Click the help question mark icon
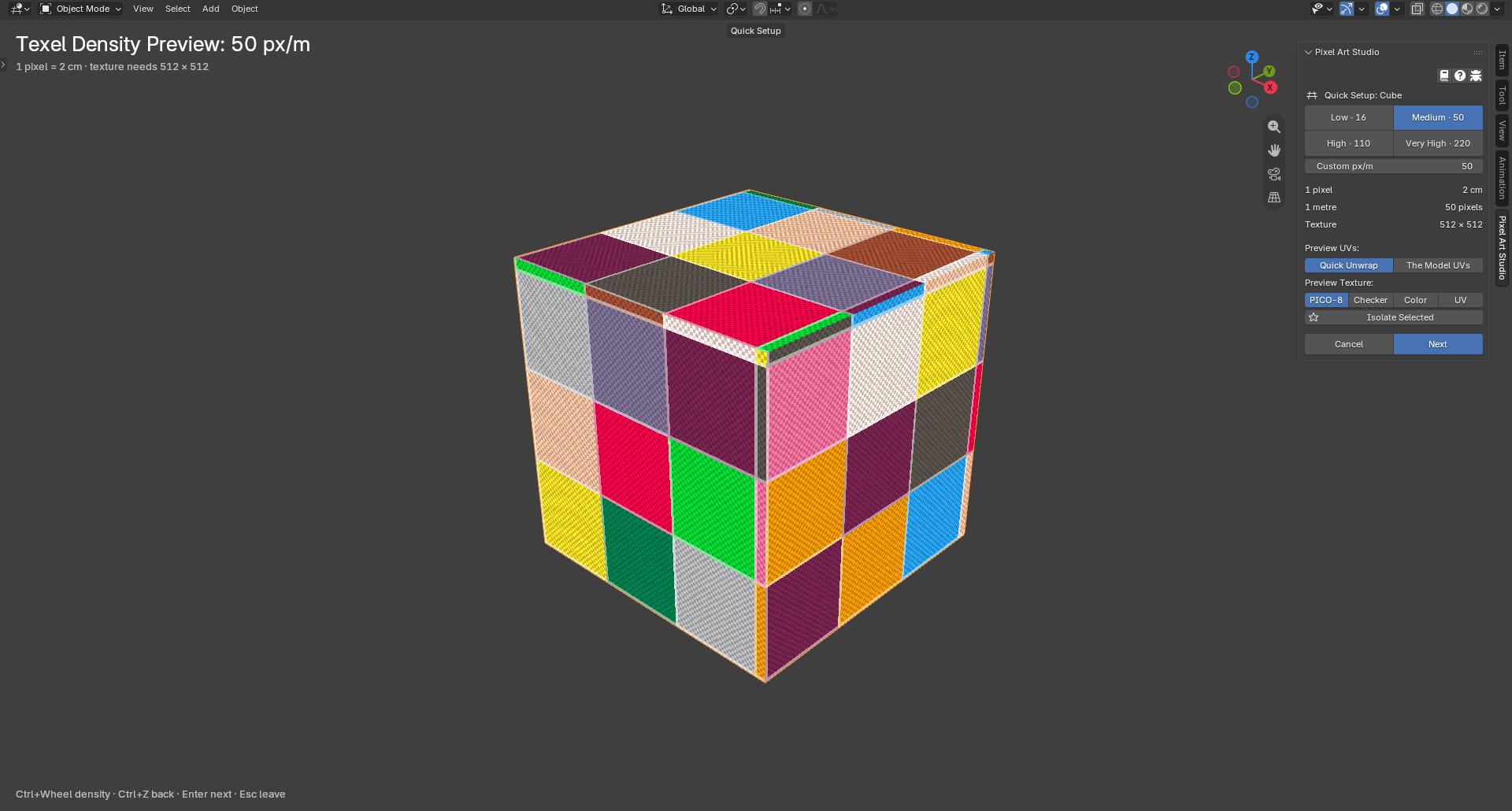Image resolution: width=1512 pixels, height=811 pixels. click(x=1460, y=76)
